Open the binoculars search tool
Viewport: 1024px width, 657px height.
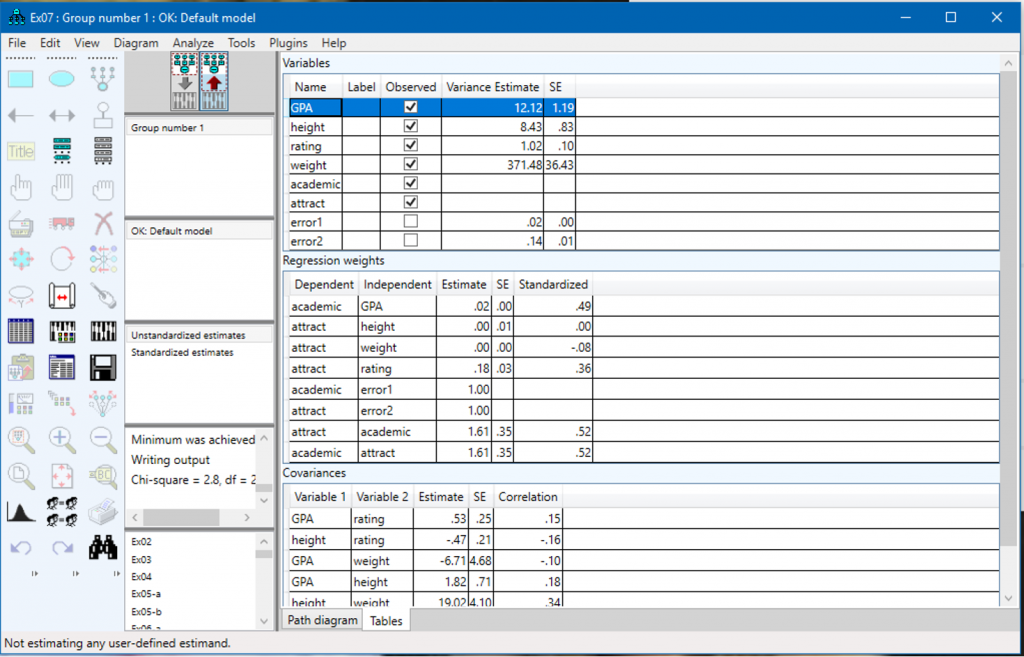coord(103,547)
